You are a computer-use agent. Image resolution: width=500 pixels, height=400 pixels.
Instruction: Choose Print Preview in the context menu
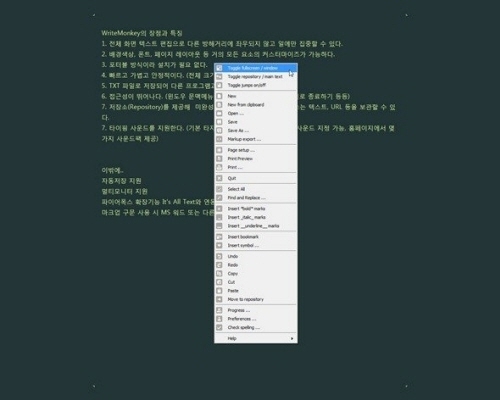[x=256, y=159]
